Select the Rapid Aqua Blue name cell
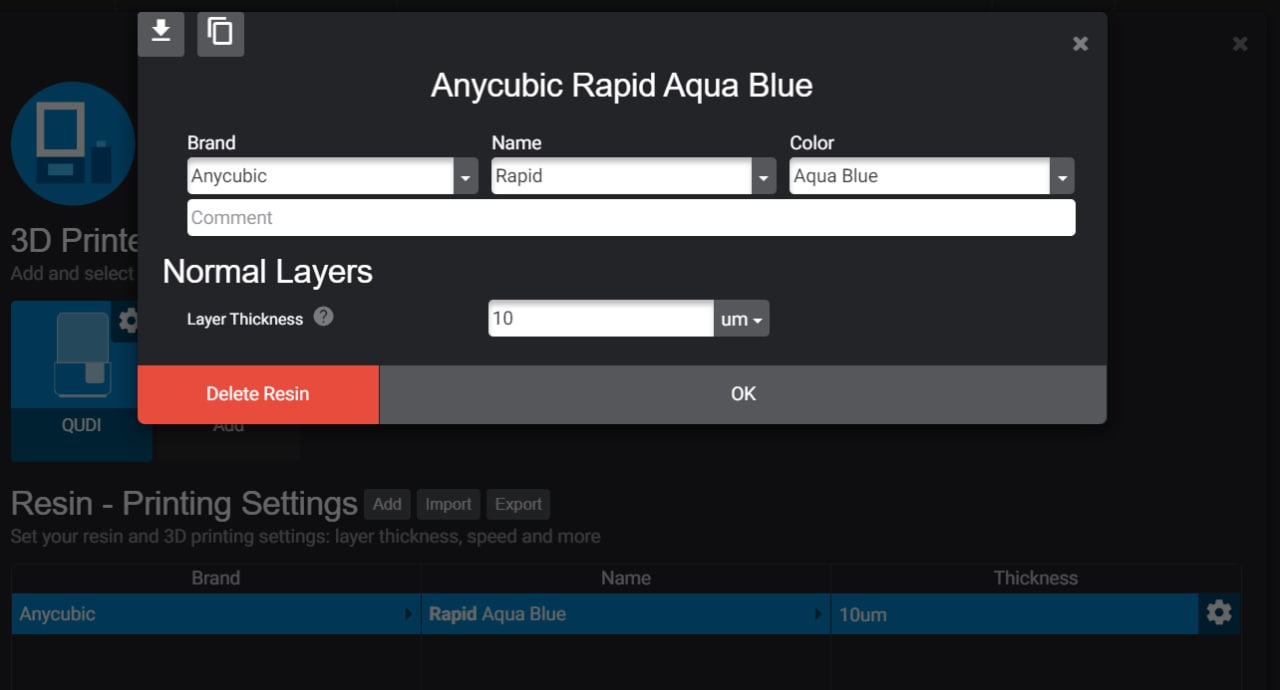 point(625,614)
